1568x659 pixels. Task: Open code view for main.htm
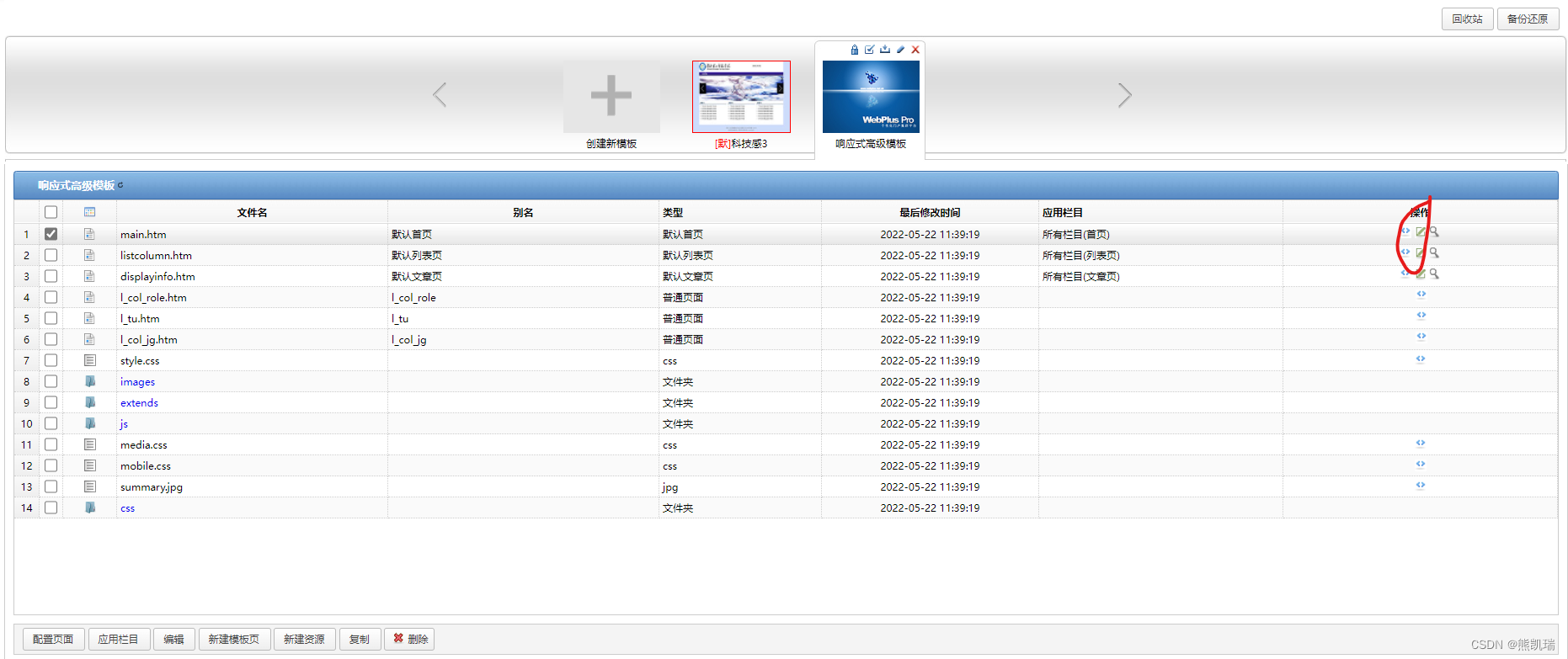coord(1405,231)
